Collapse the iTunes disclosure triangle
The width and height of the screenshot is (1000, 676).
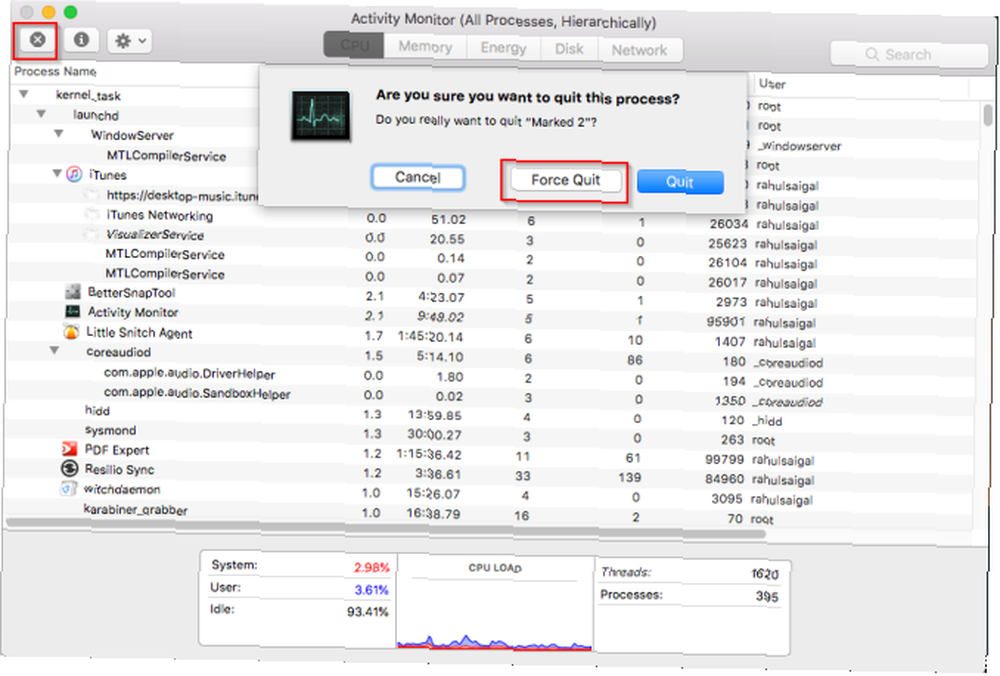click(57, 173)
